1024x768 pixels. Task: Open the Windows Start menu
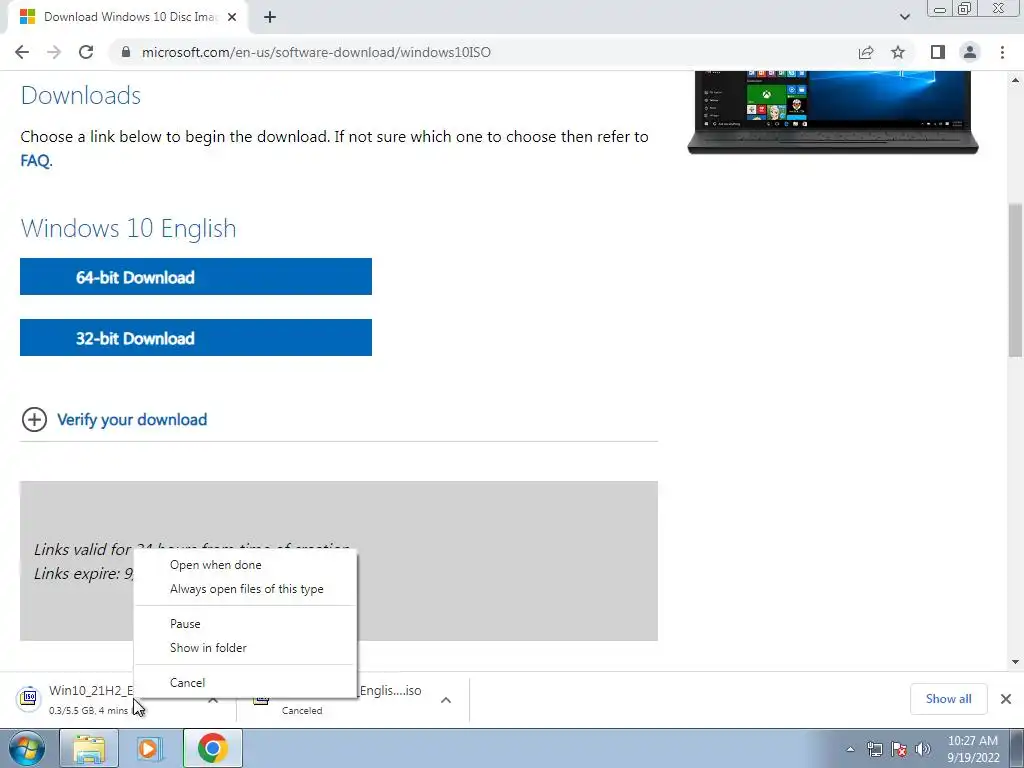tap(26, 748)
